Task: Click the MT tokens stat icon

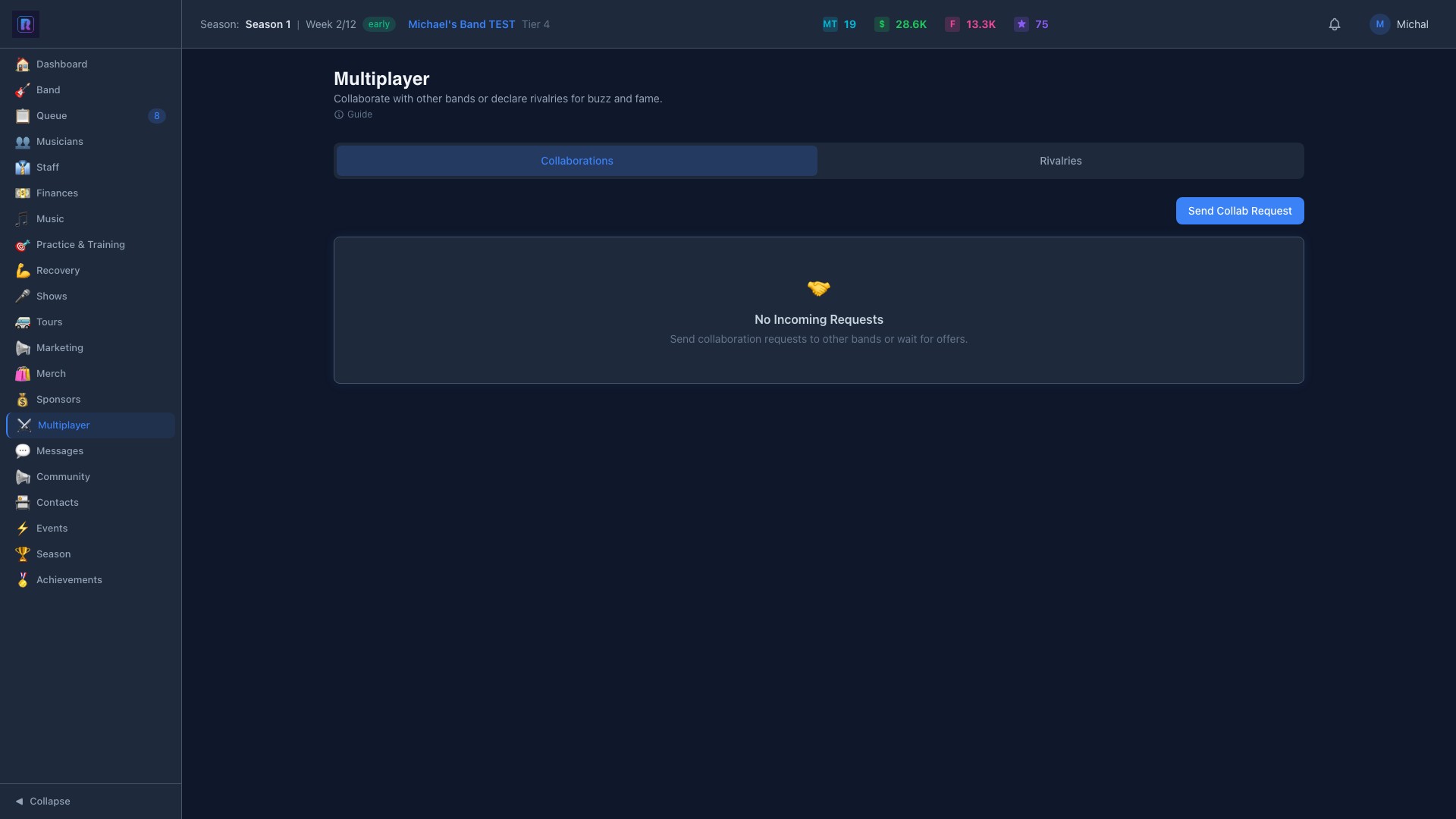Action: click(830, 24)
